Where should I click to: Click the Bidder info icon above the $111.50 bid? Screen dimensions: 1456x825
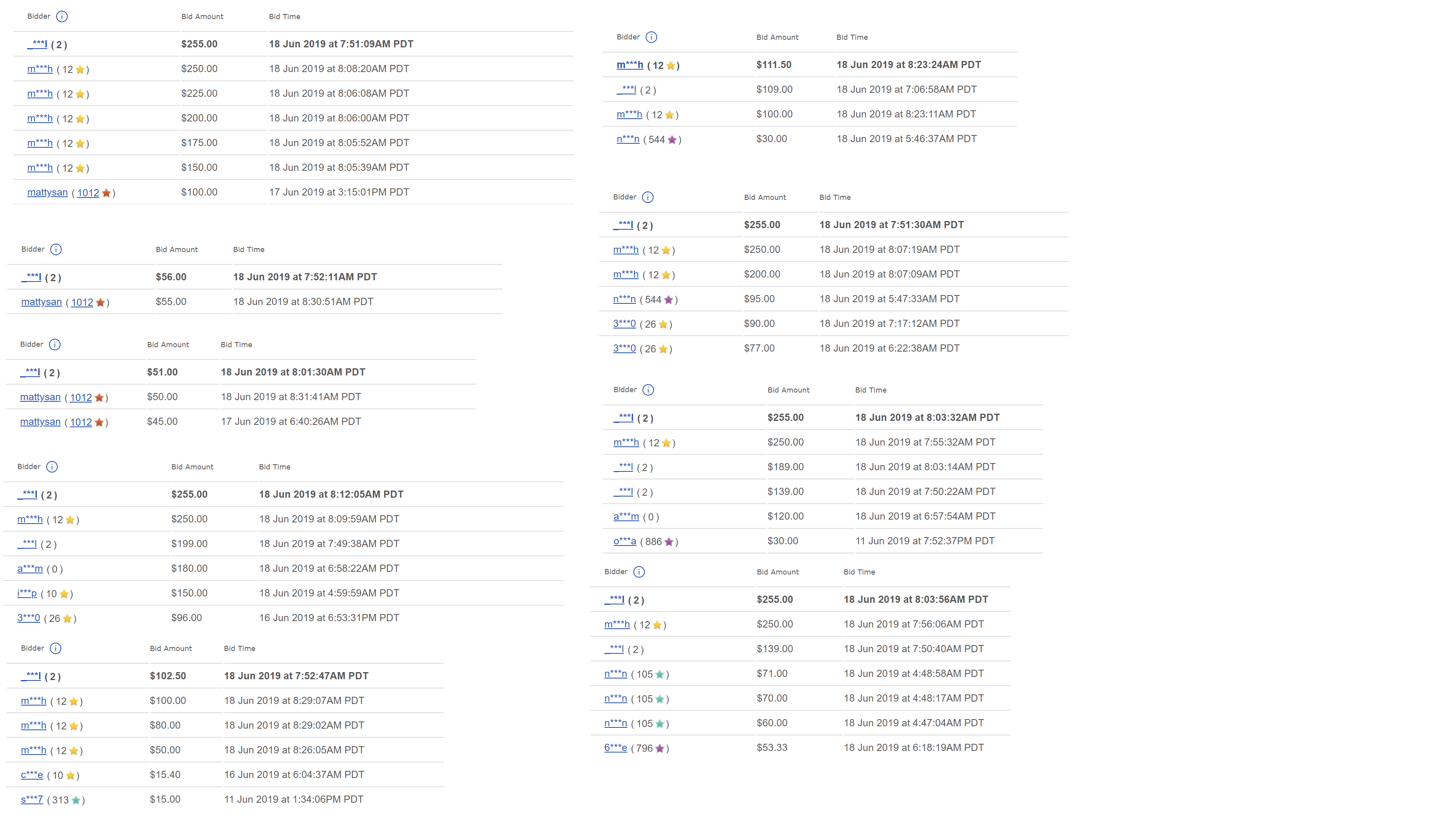[x=651, y=37]
